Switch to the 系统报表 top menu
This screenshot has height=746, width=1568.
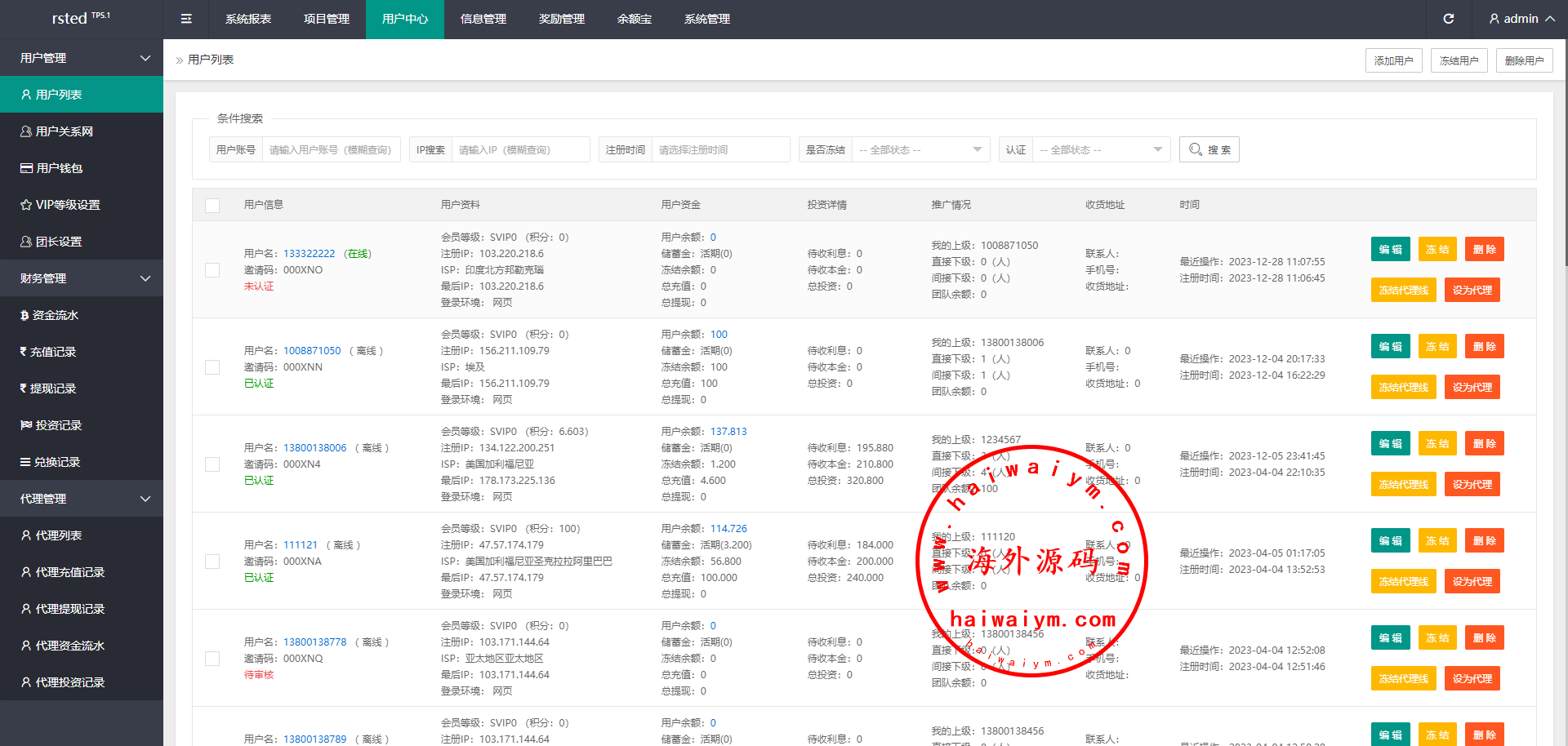click(x=248, y=19)
